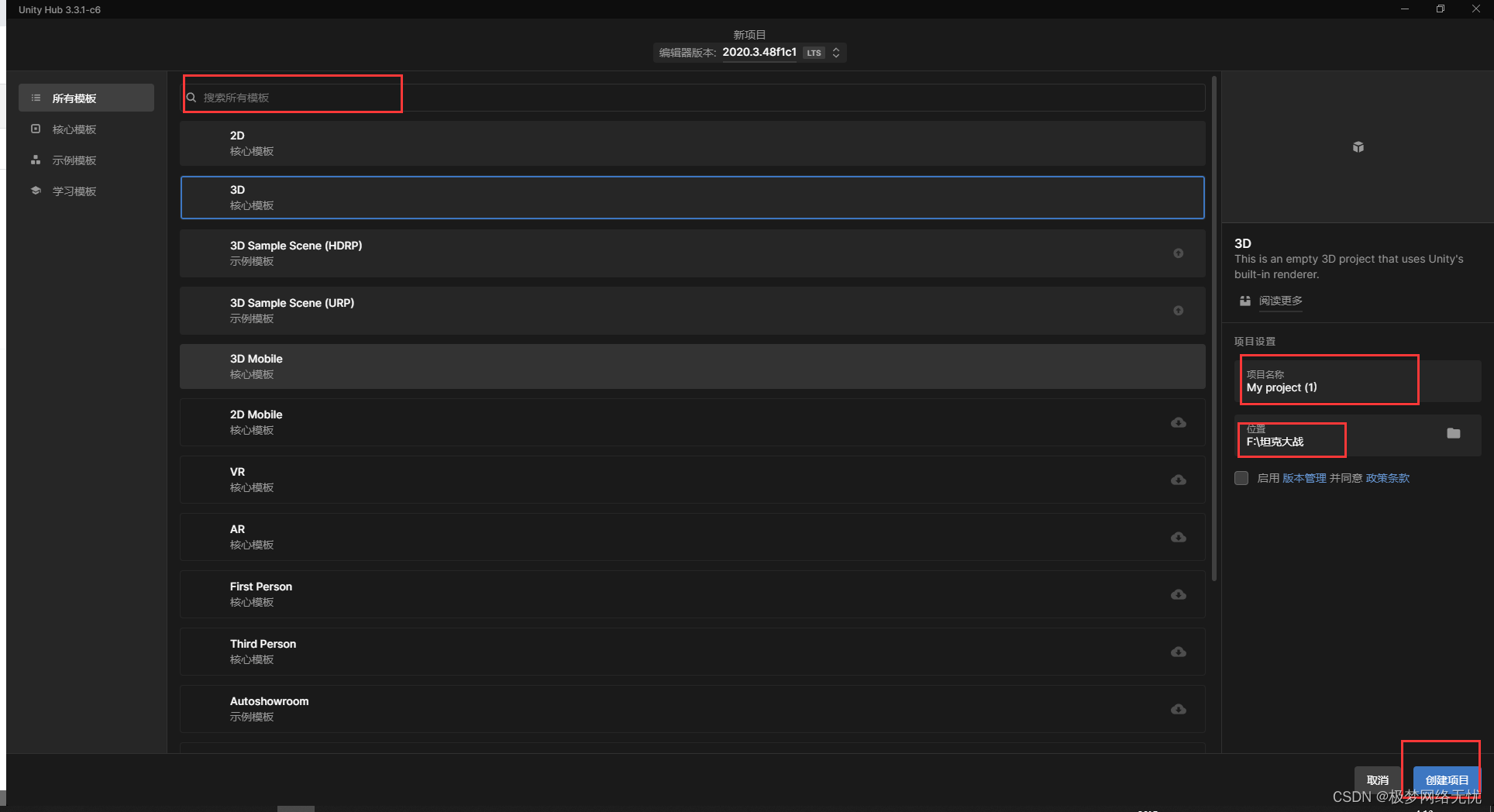Click the 核心模板 square icon
This screenshot has width=1494, height=812.
[36, 129]
